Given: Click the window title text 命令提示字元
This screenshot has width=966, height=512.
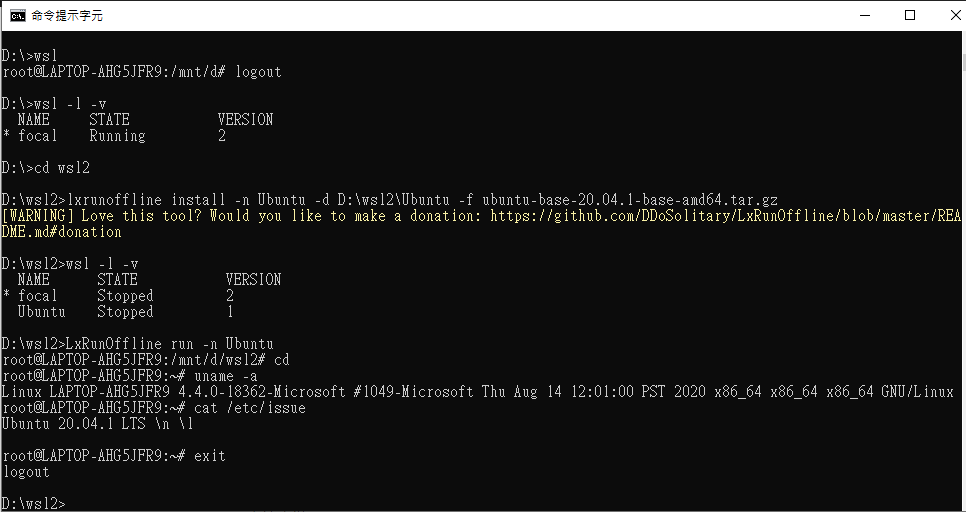Looking at the screenshot, I should pos(66,16).
